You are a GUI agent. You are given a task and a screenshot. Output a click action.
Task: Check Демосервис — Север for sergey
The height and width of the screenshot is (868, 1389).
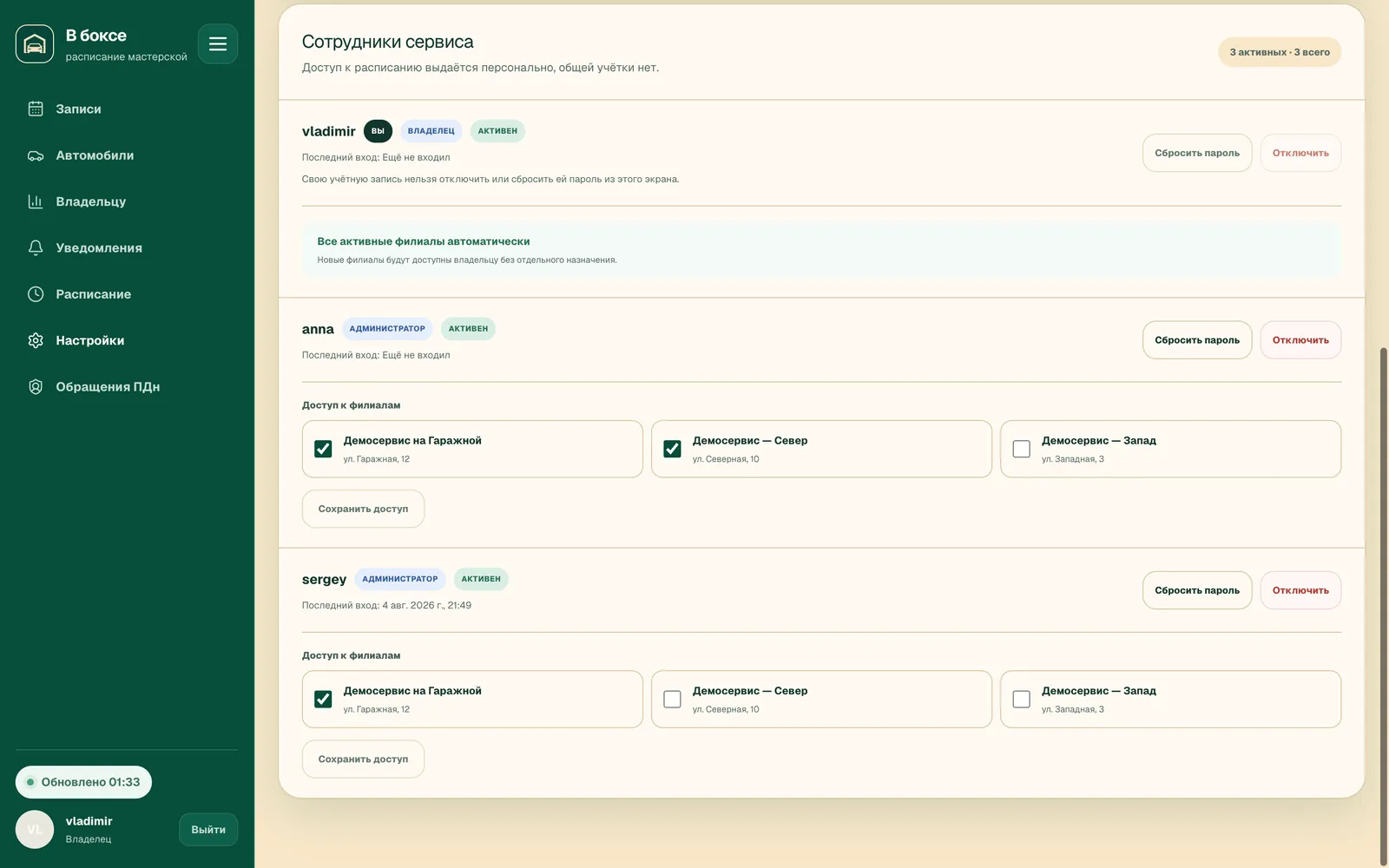click(x=672, y=699)
